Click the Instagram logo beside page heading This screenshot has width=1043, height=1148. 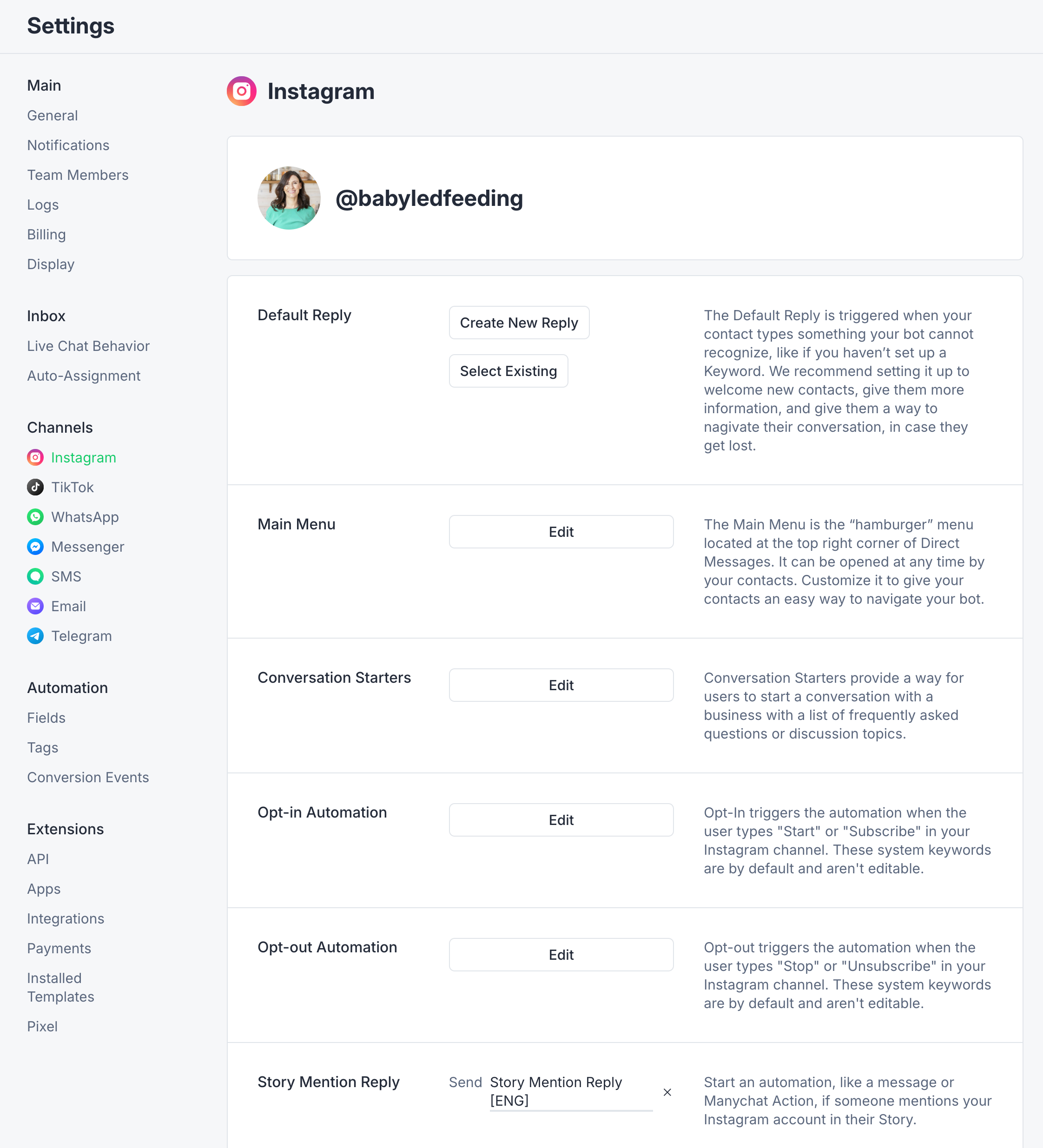[241, 91]
